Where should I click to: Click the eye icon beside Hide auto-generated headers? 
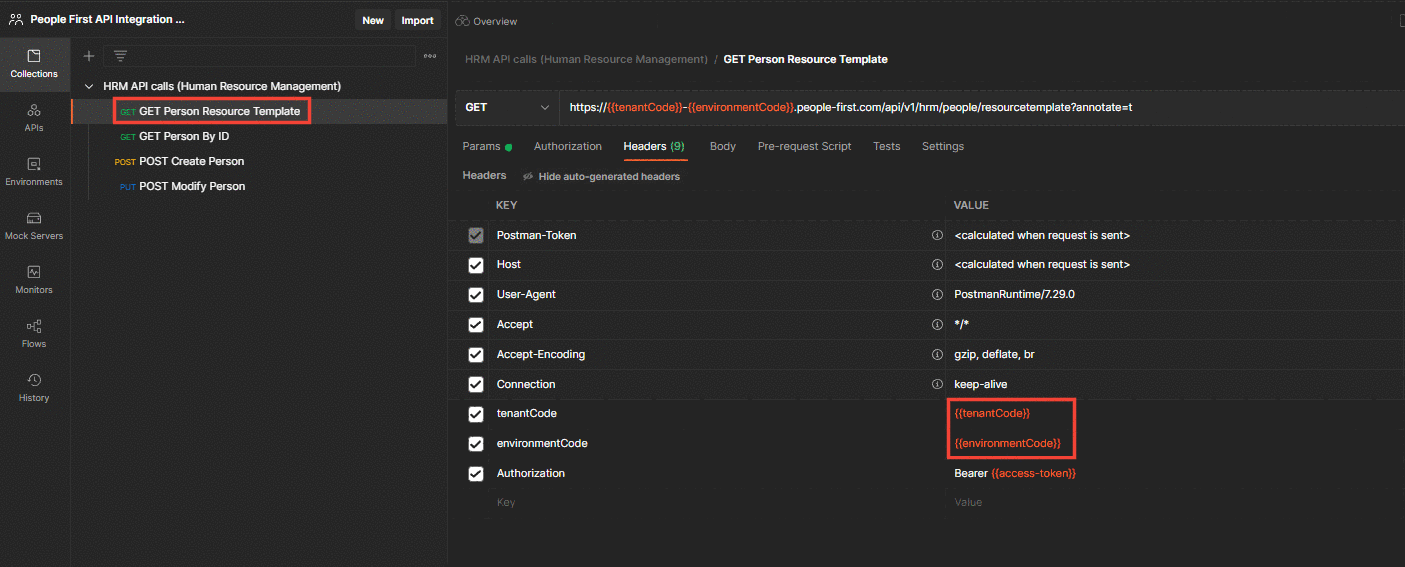(529, 177)
